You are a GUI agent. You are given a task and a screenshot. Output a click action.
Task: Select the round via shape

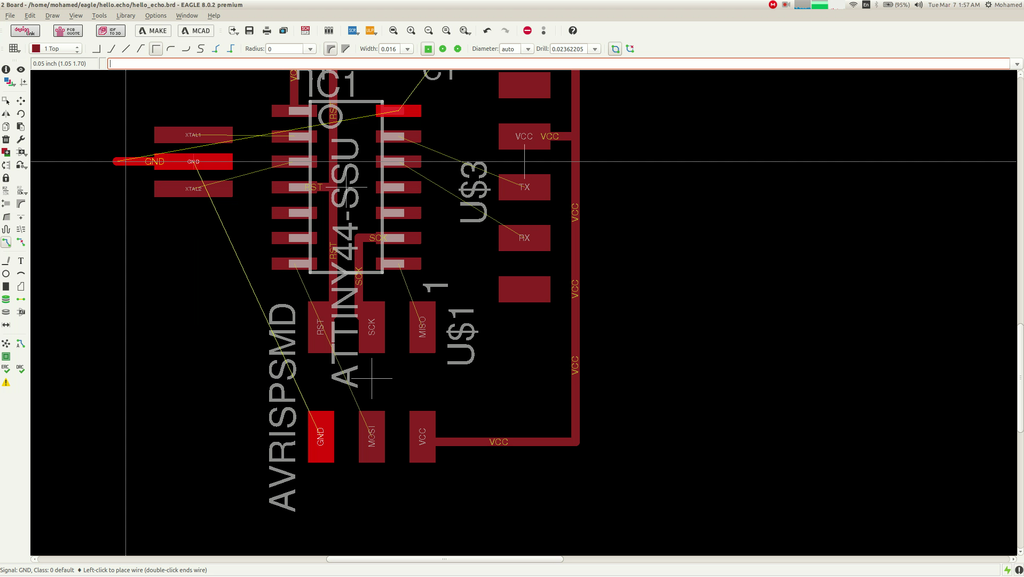(443, 49)
